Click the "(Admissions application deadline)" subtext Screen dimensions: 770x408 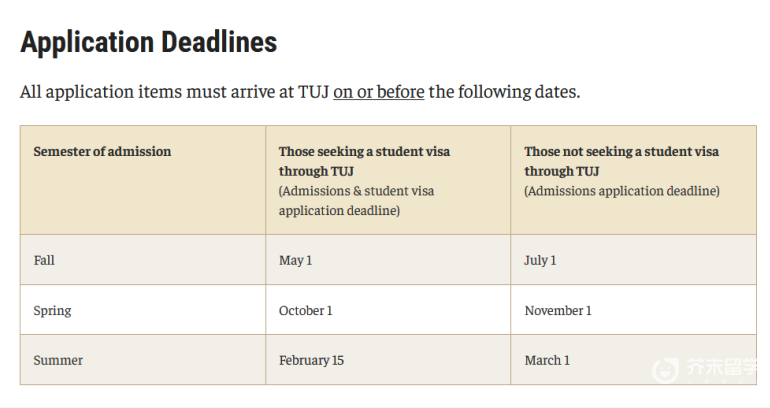(622, 191)
